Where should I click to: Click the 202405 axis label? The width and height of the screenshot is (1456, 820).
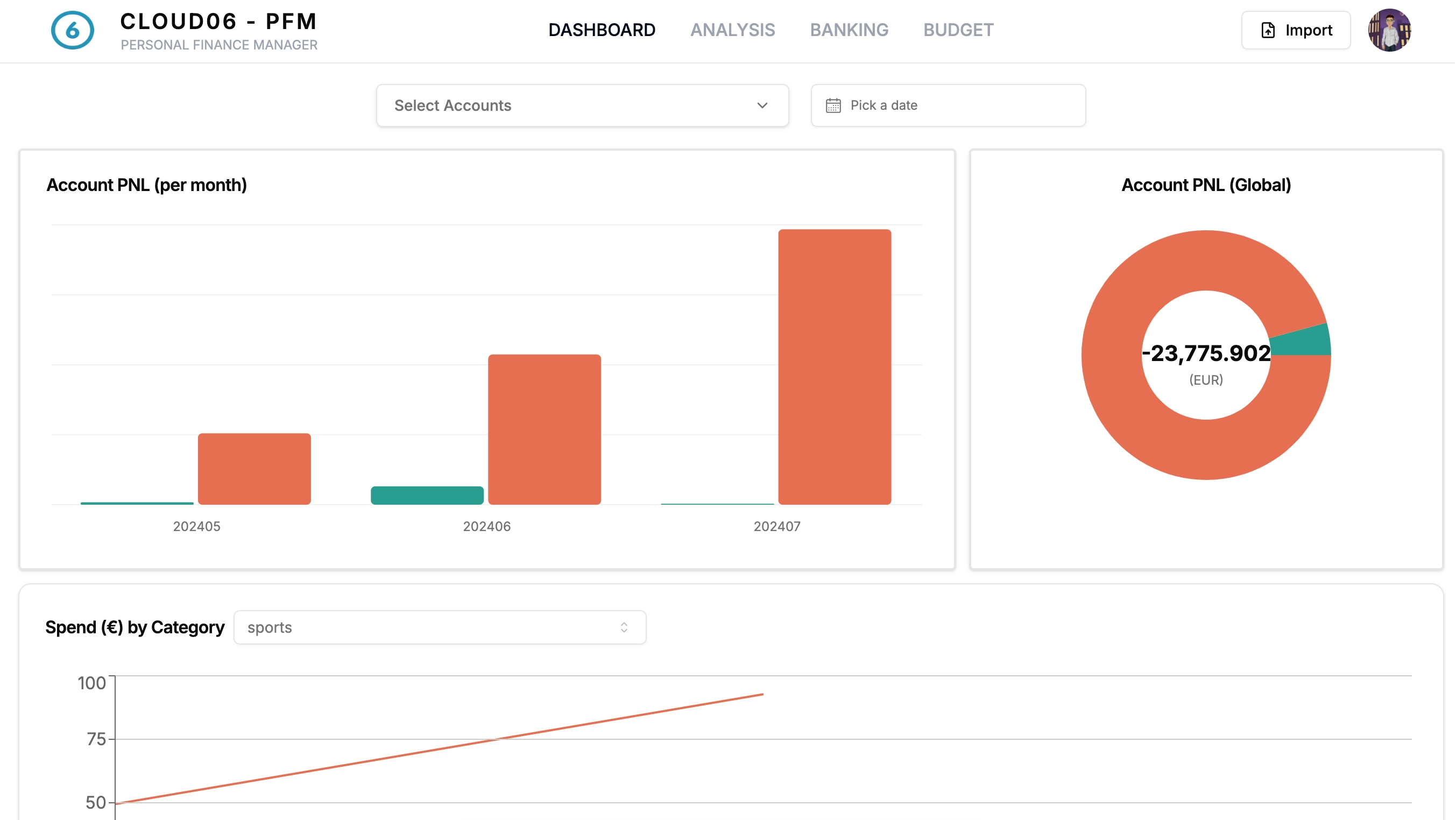[196, 526]
